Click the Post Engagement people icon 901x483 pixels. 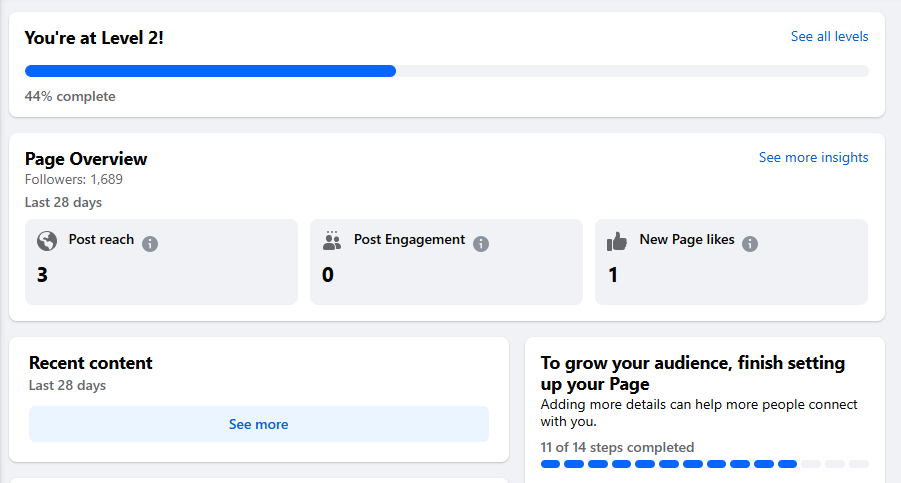click(332, 241)
